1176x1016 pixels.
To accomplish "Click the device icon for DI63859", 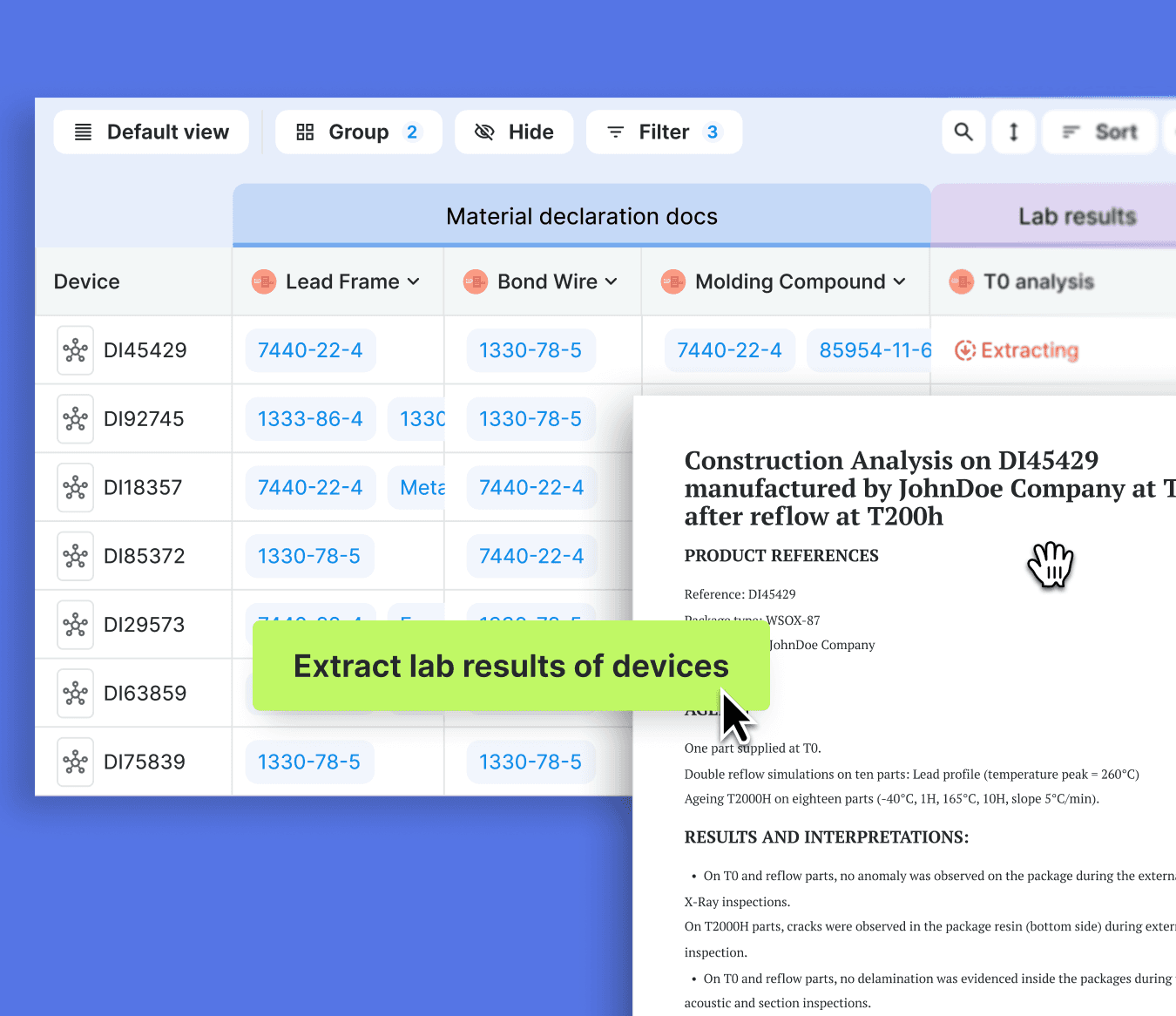I will pyautogui.click(x=76, y=694).
